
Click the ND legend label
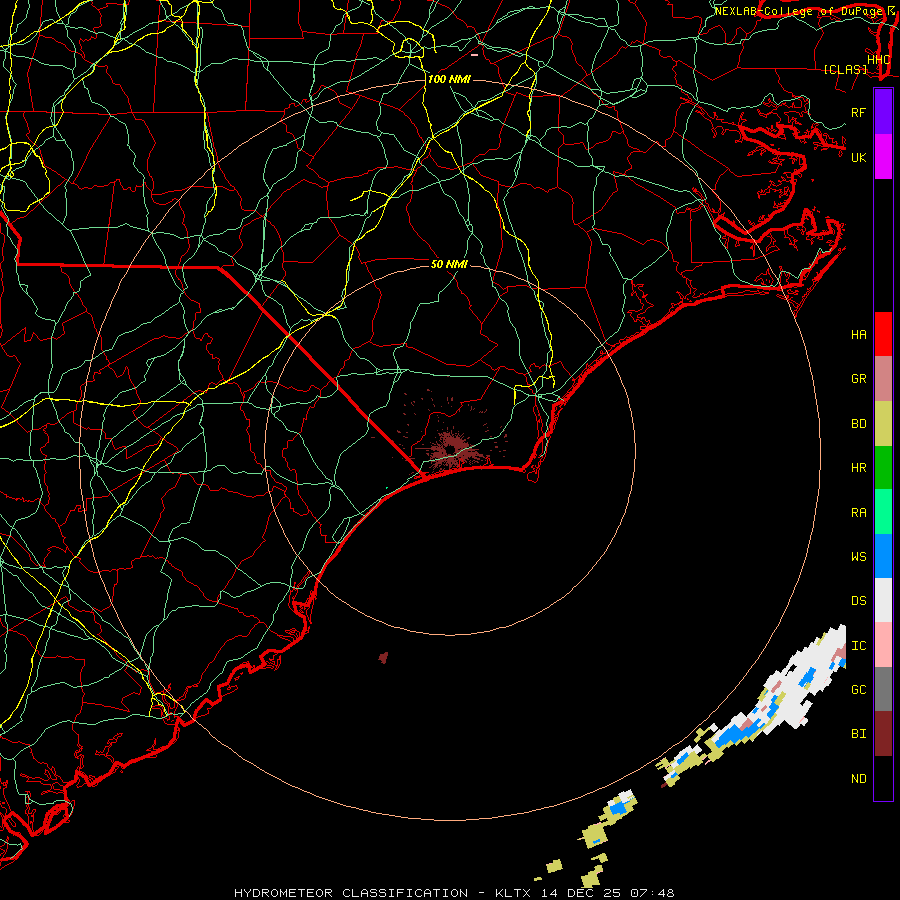click(858, 779)
